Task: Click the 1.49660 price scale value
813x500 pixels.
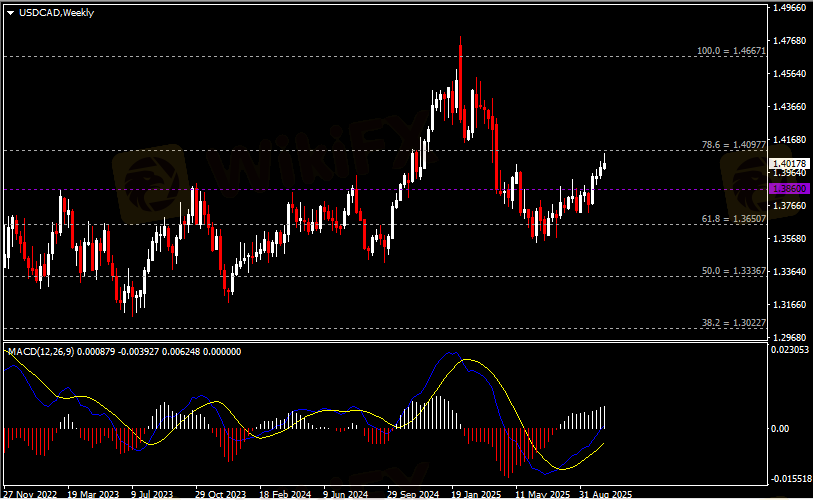Action: click(789, 8)
